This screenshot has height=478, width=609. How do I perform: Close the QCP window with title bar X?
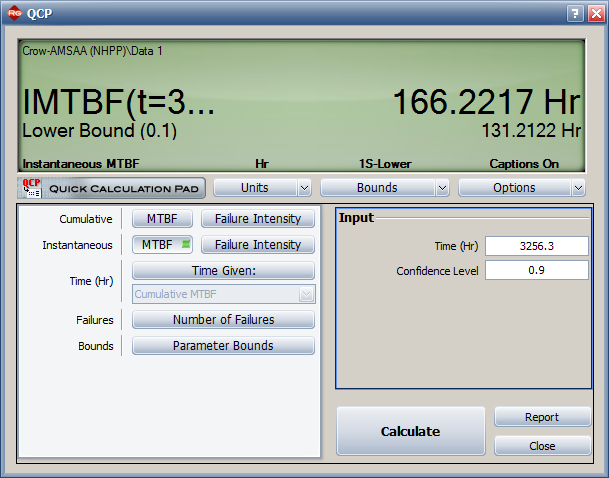[x=596, y=14]
